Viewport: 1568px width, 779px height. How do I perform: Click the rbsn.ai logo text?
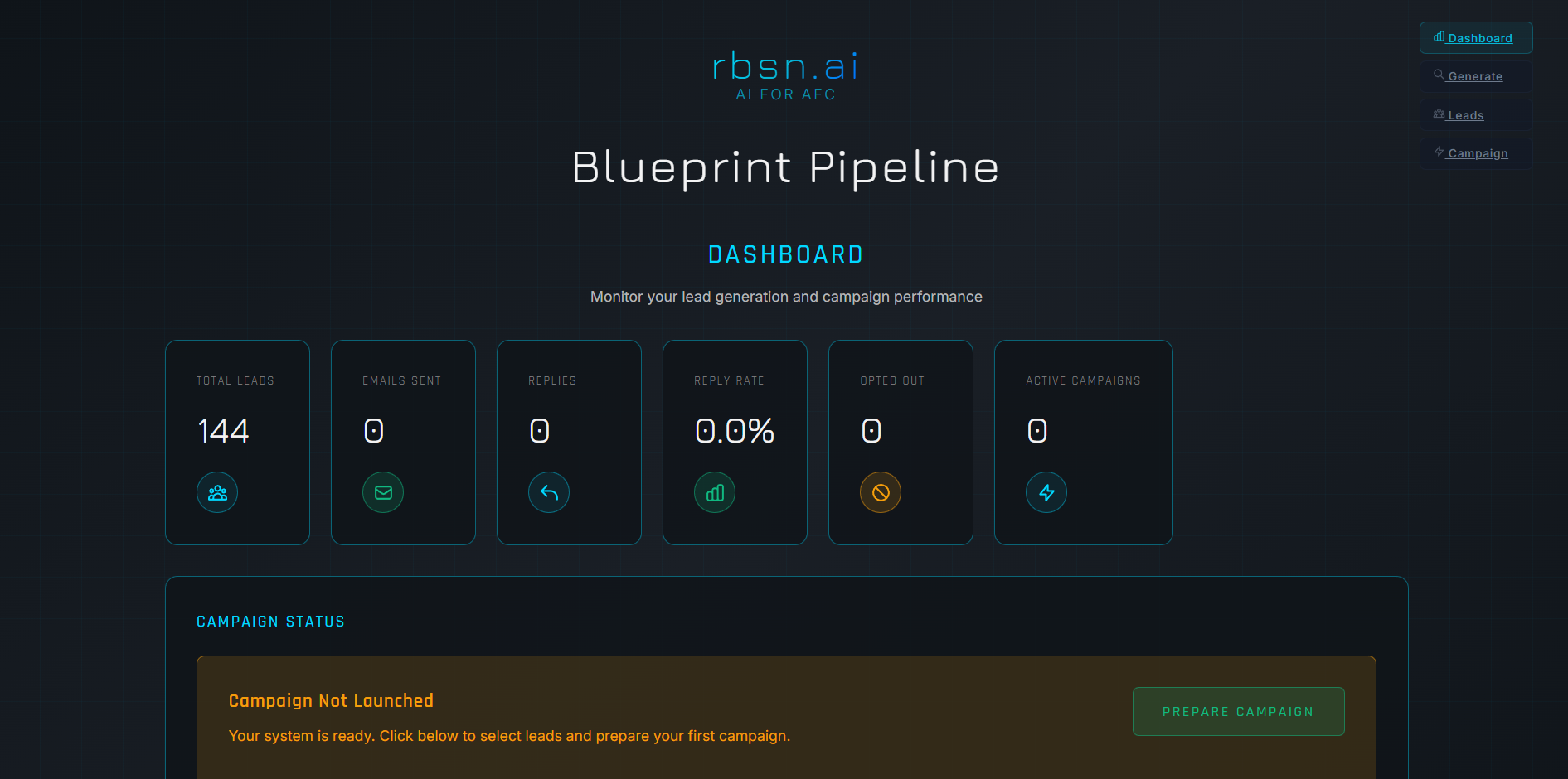point(784,68)
